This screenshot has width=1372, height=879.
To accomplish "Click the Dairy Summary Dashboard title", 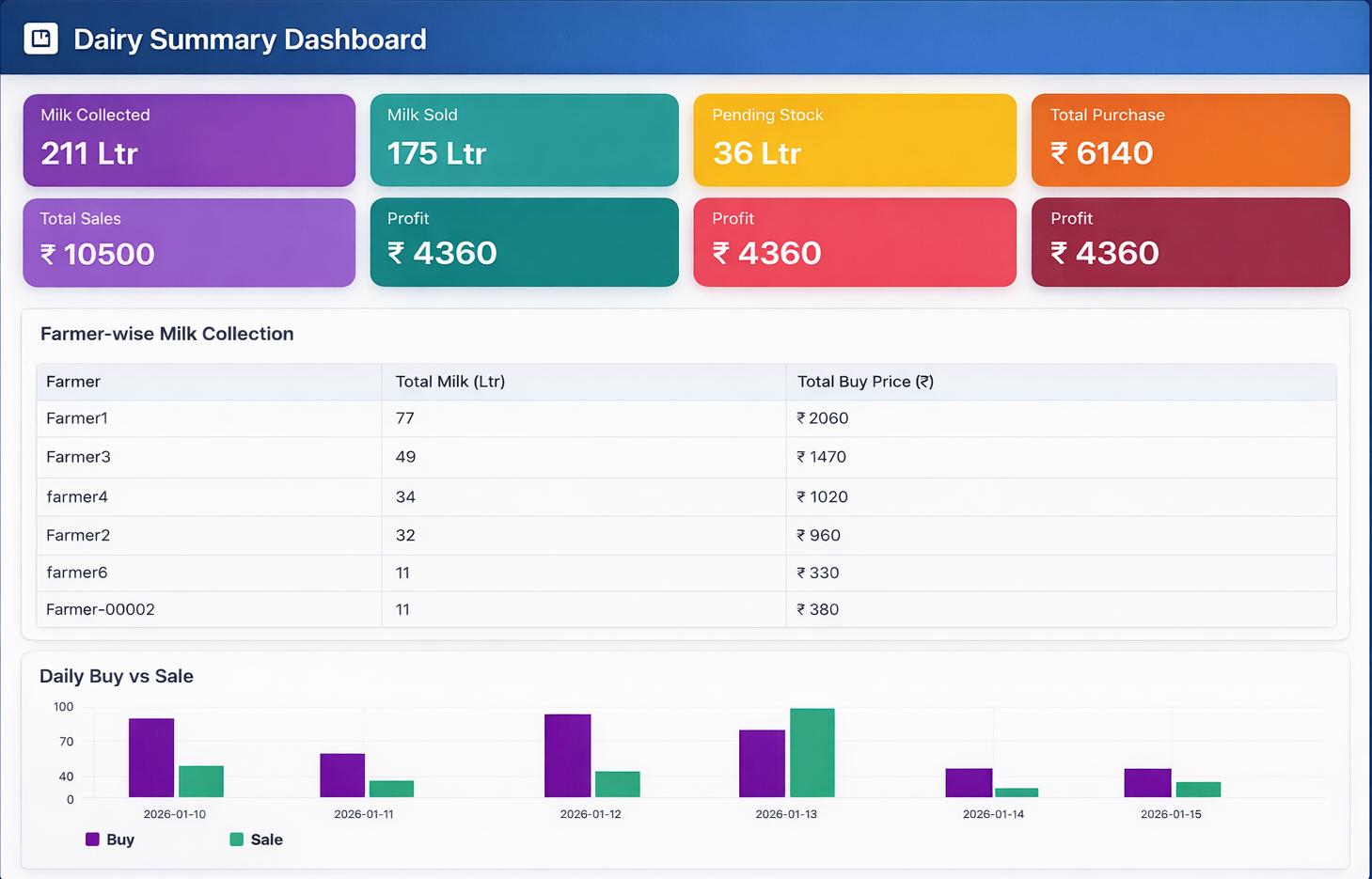I will [x=250, y=39].
